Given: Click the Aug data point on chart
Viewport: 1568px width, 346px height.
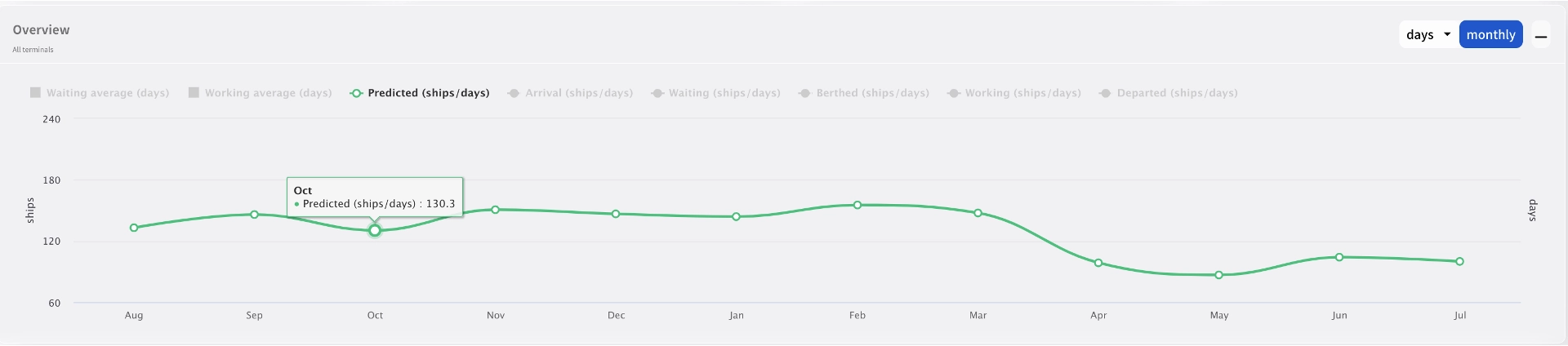Looking at the screenshot, I should [134, 228].
